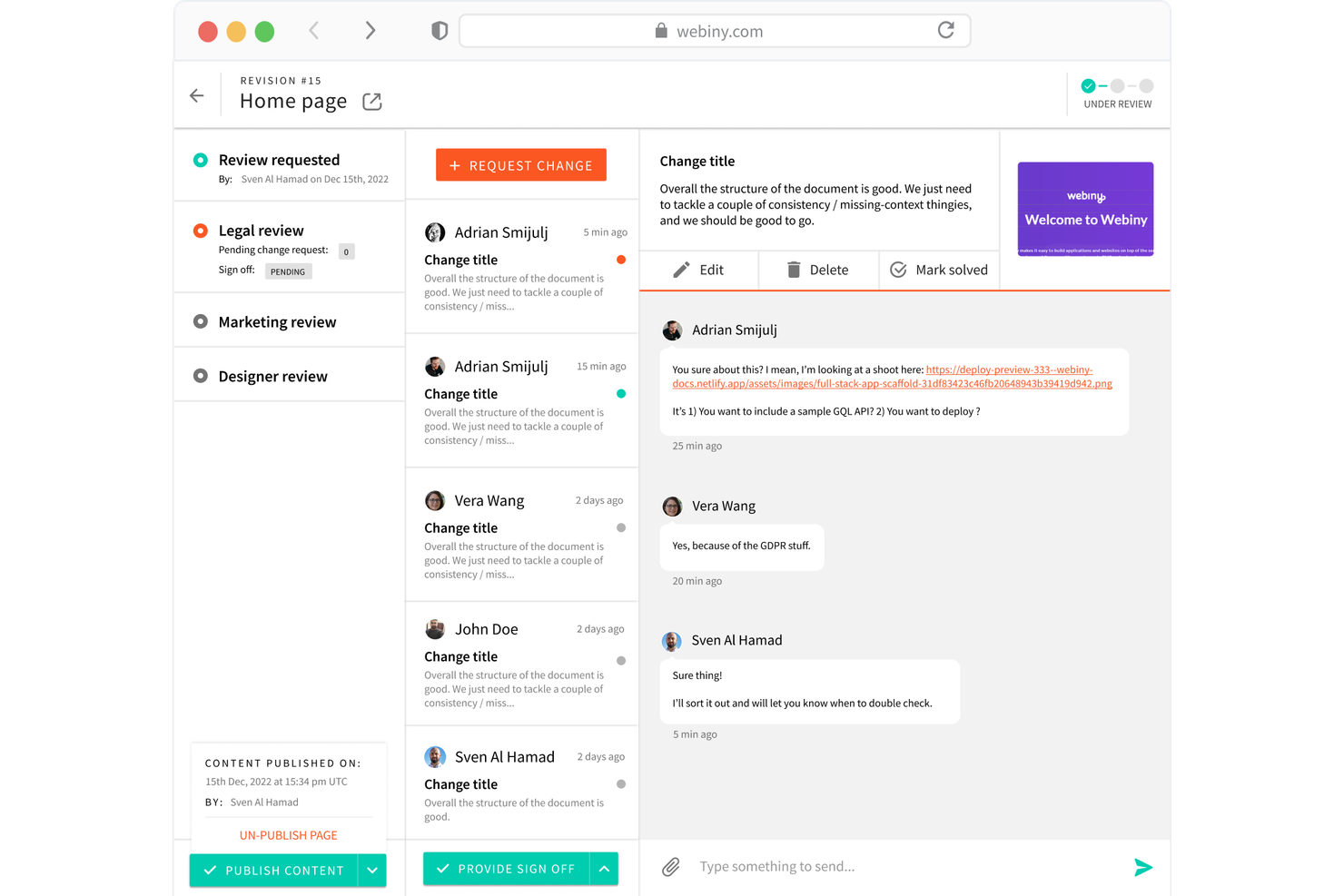
Task: Click the Under Review progress indicator
Action: 1117,94
